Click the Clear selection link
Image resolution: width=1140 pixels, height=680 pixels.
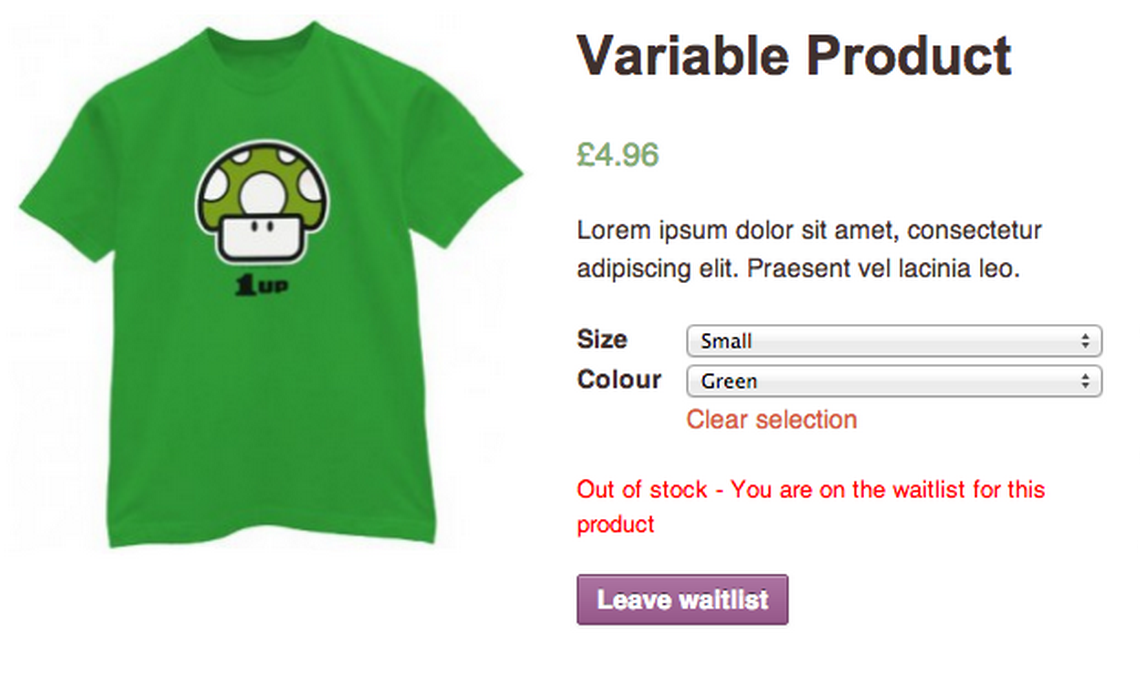tap(771, 419)
